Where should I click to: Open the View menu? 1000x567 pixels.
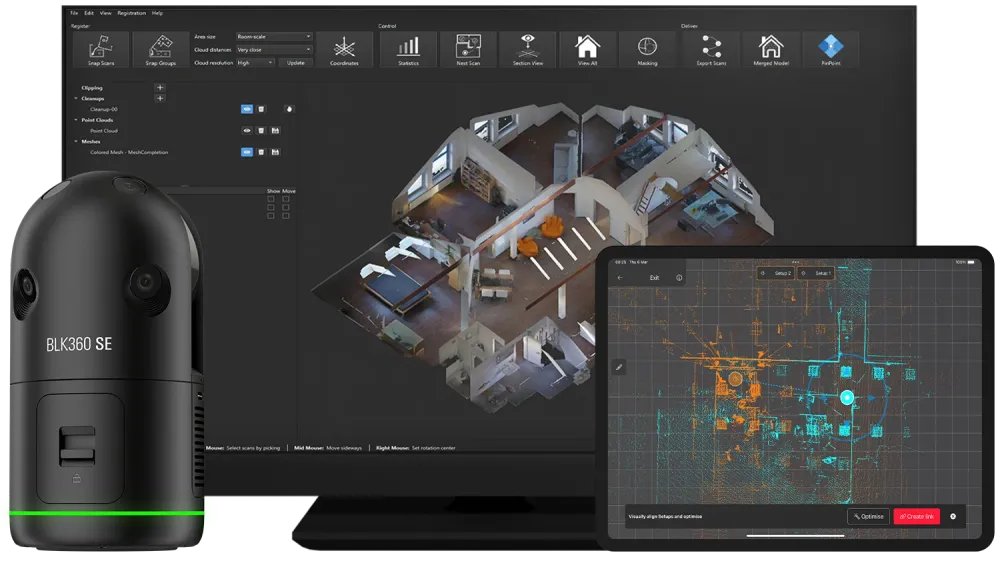click(105, 13)
